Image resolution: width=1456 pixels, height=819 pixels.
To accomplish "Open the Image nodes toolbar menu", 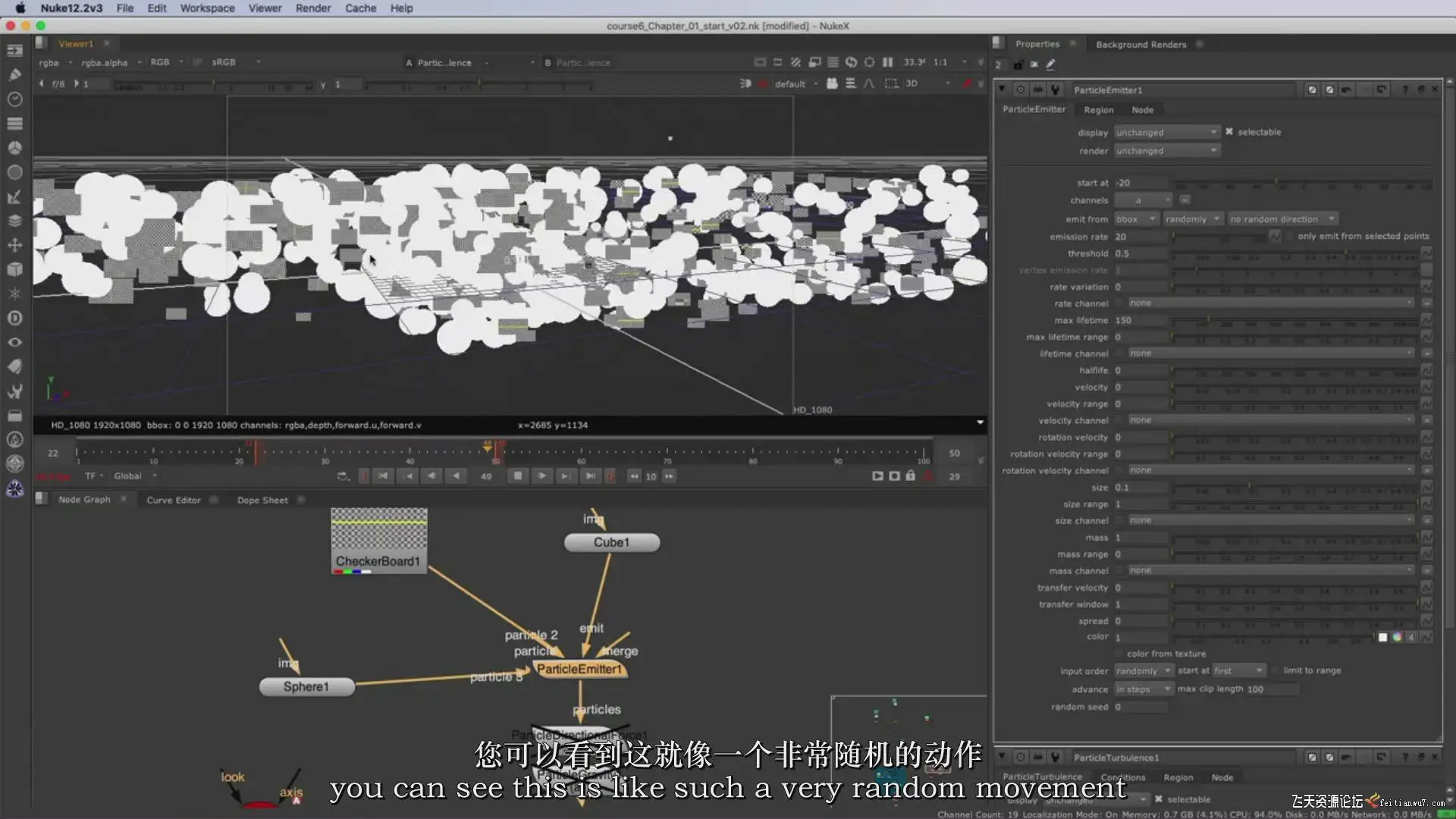I will 14,51.
